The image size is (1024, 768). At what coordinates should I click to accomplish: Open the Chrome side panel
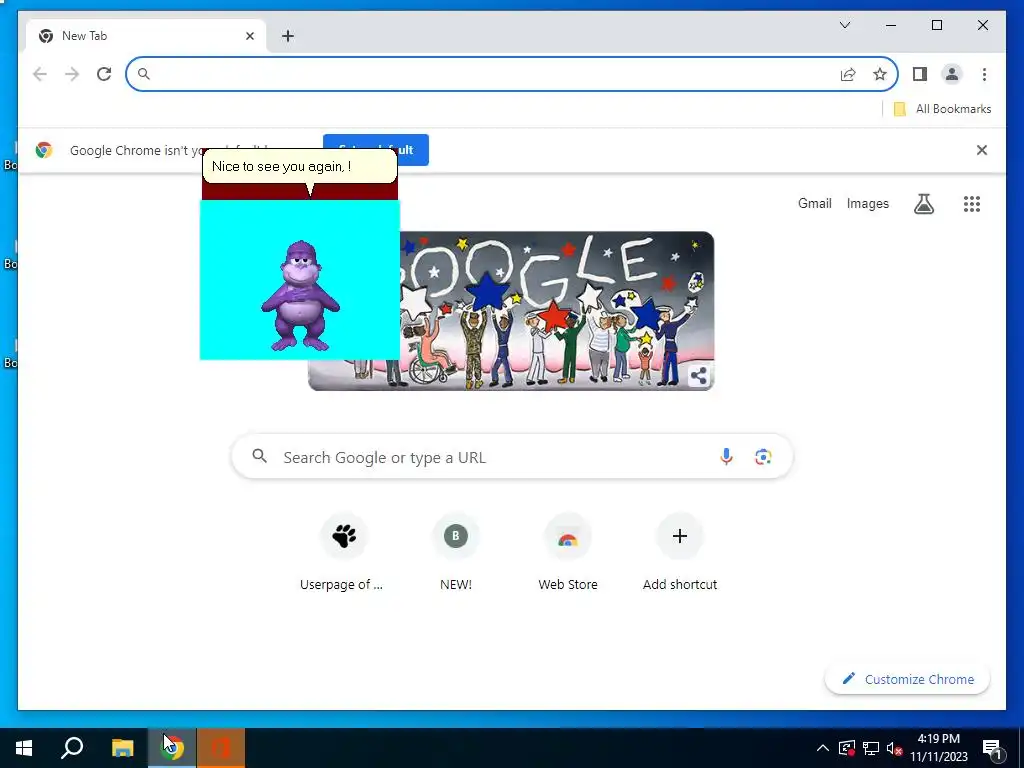click(x=920, y=74)
